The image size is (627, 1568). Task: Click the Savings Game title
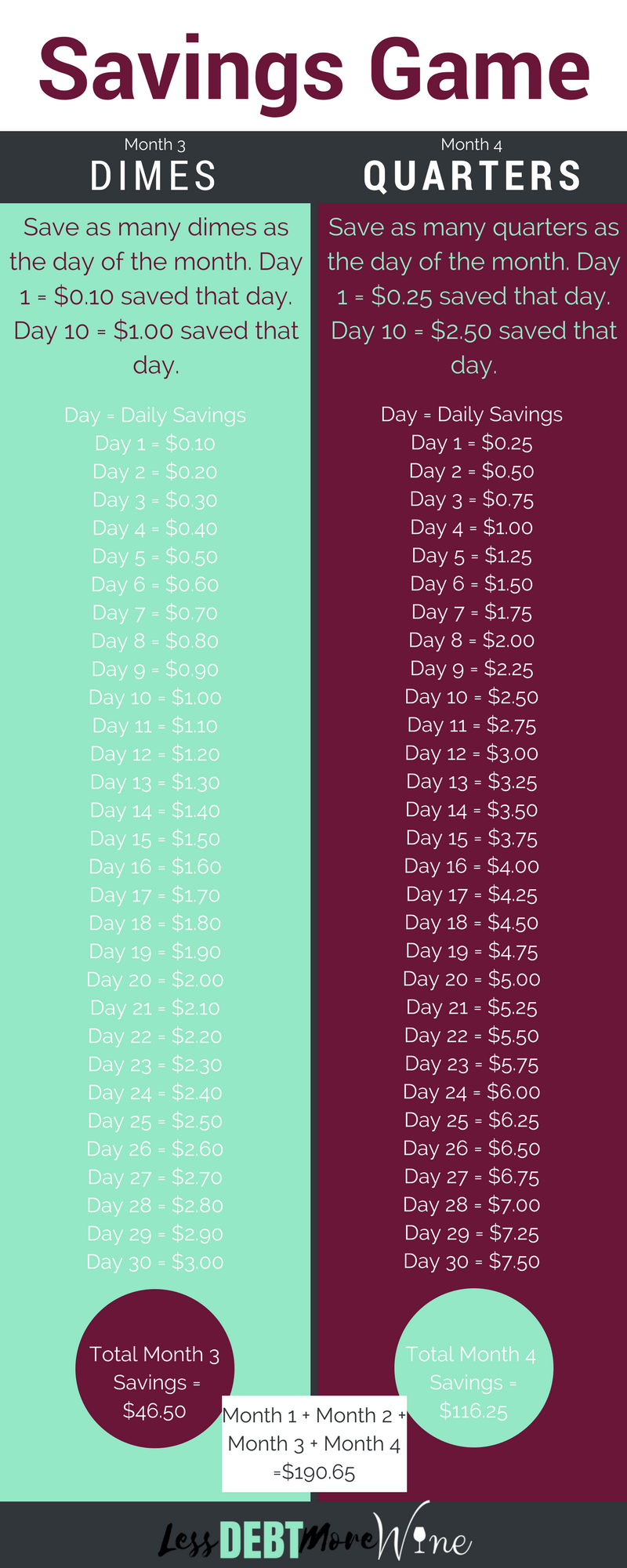click(313, 71)
